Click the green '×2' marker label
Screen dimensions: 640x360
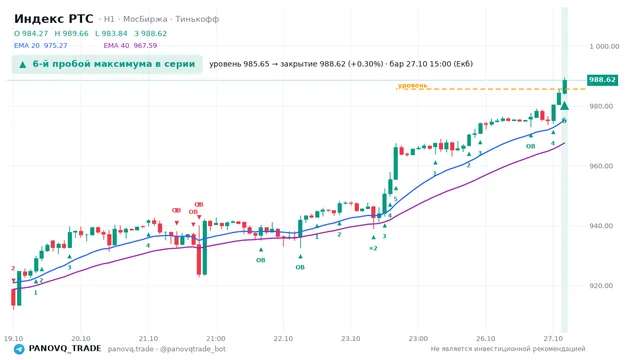click(373, 248)
